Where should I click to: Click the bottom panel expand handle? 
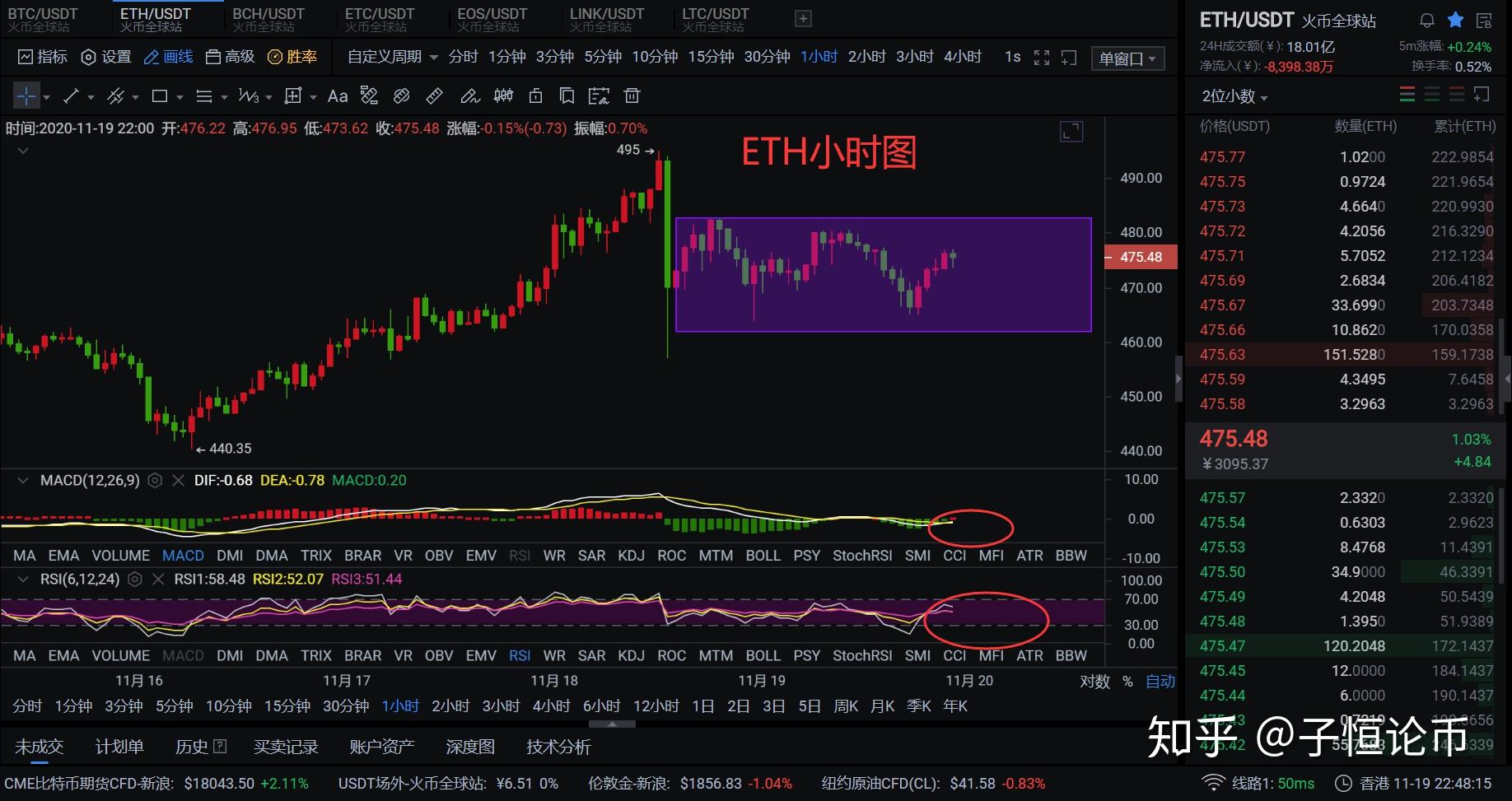[x=612, y=724]
